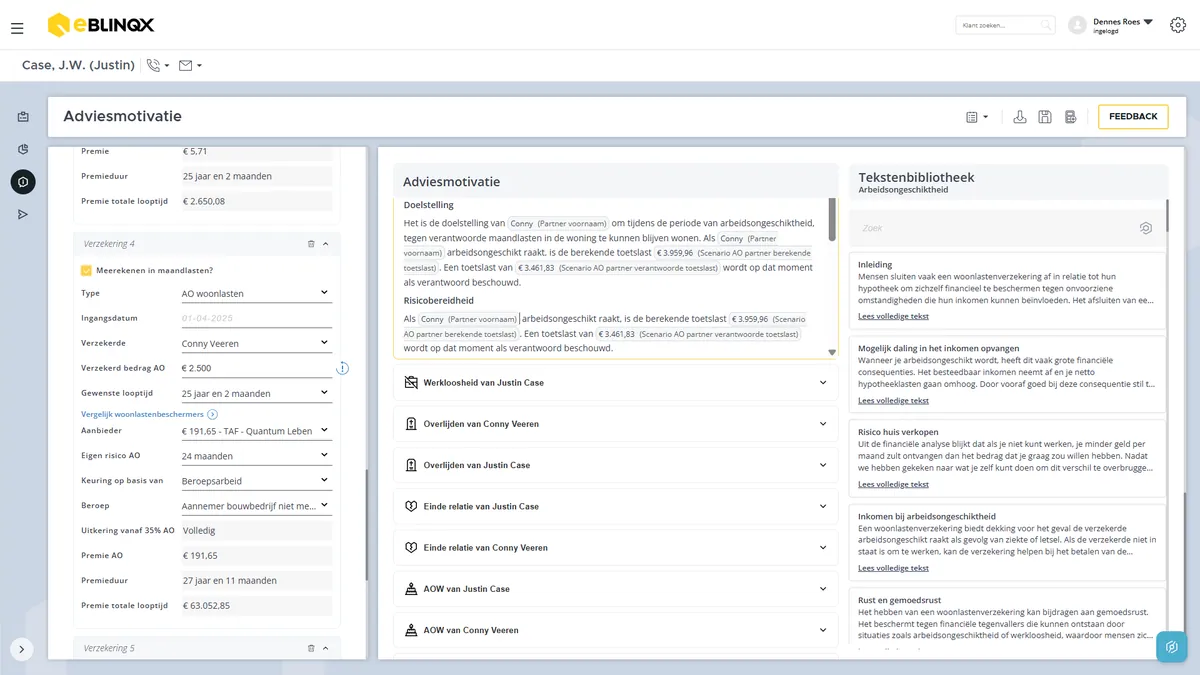This screenshot has width=1200, height=675.
Task: Expand the left sidebar with the bottom arrow button
Action: point(21,649)
